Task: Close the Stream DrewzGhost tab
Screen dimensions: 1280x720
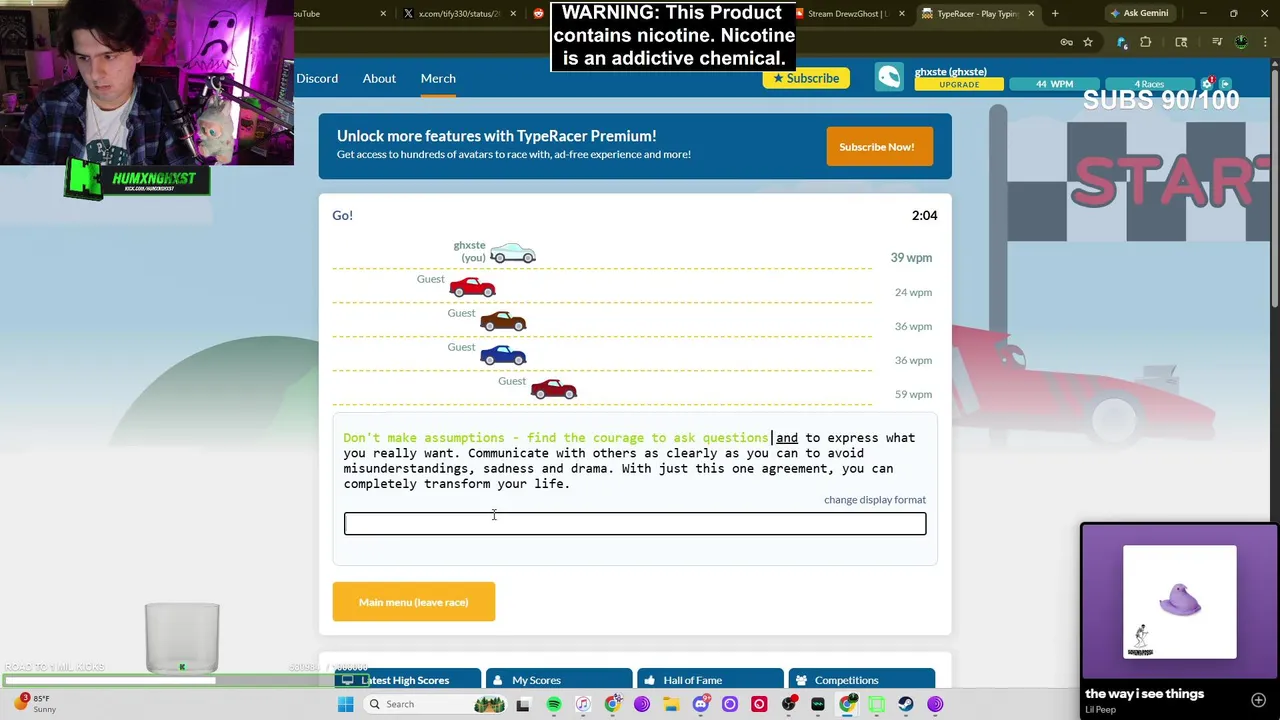Action: pyautogui.click(x=902, y=13)
